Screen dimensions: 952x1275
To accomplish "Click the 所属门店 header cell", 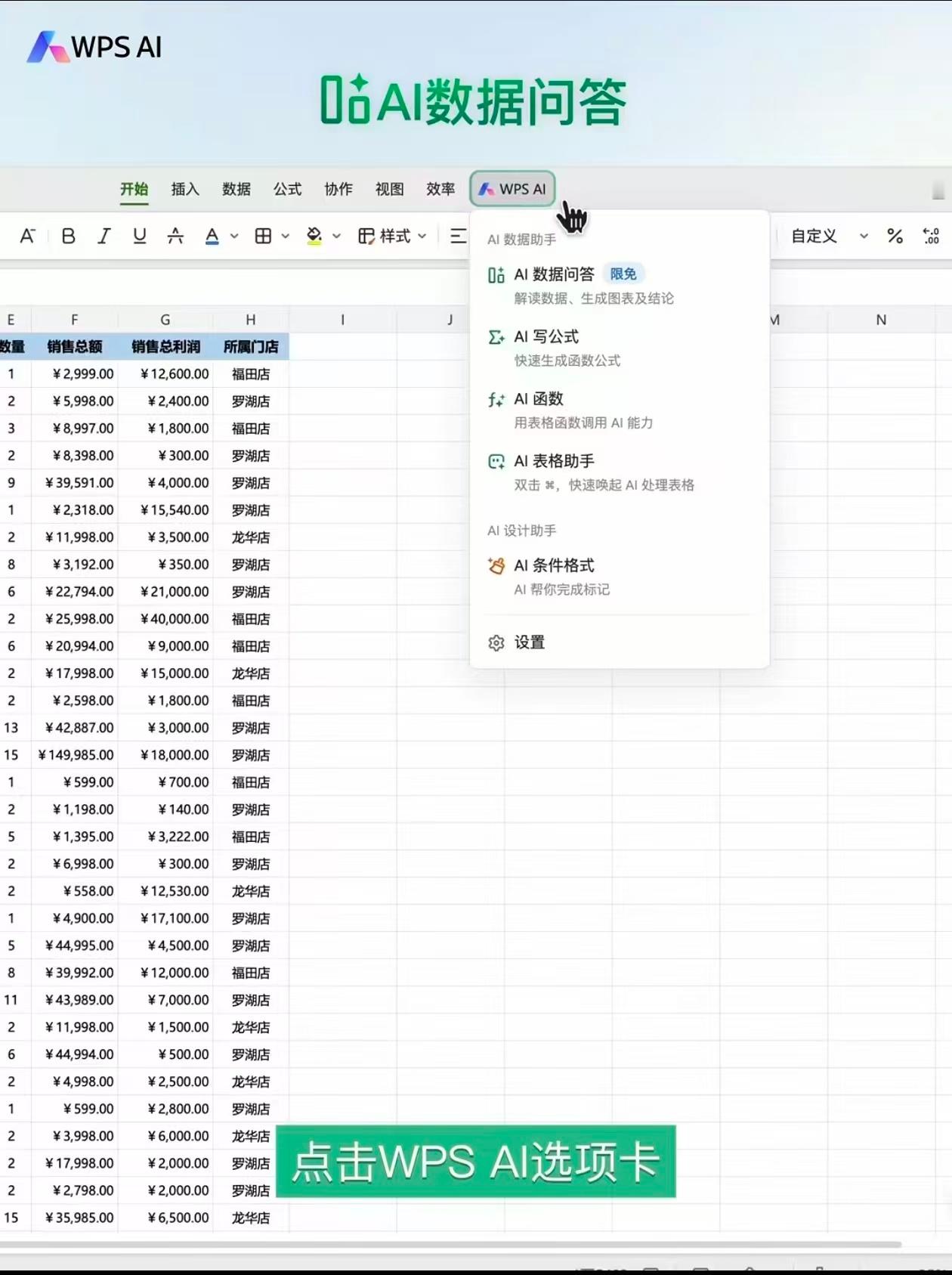I will tap(251, 347).
